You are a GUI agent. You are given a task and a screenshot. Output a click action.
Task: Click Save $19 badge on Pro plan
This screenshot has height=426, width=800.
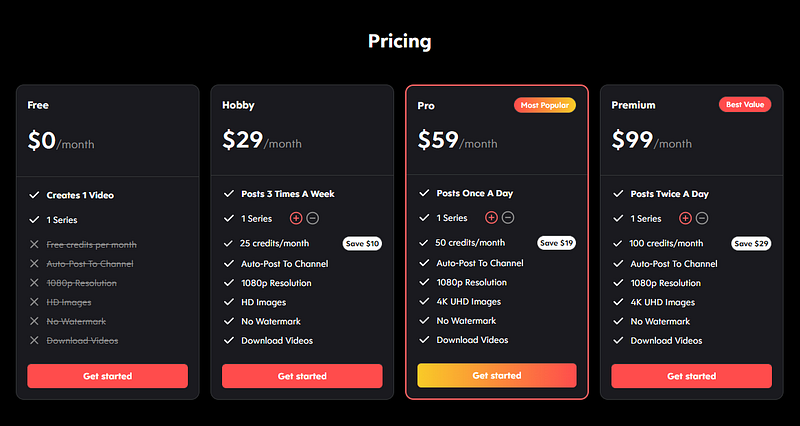(557, 243)
